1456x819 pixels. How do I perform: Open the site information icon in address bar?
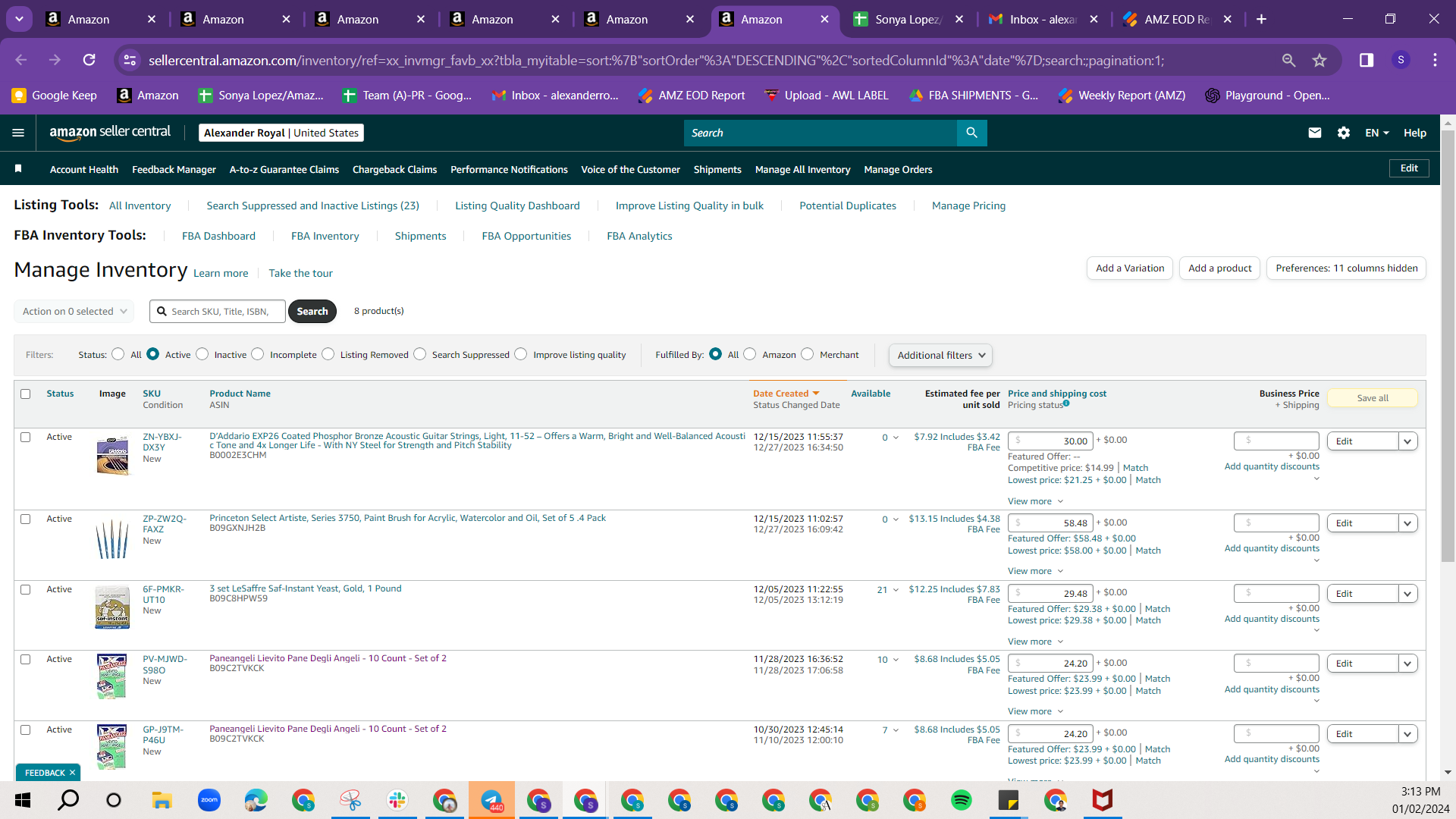[x=130, y=60]
